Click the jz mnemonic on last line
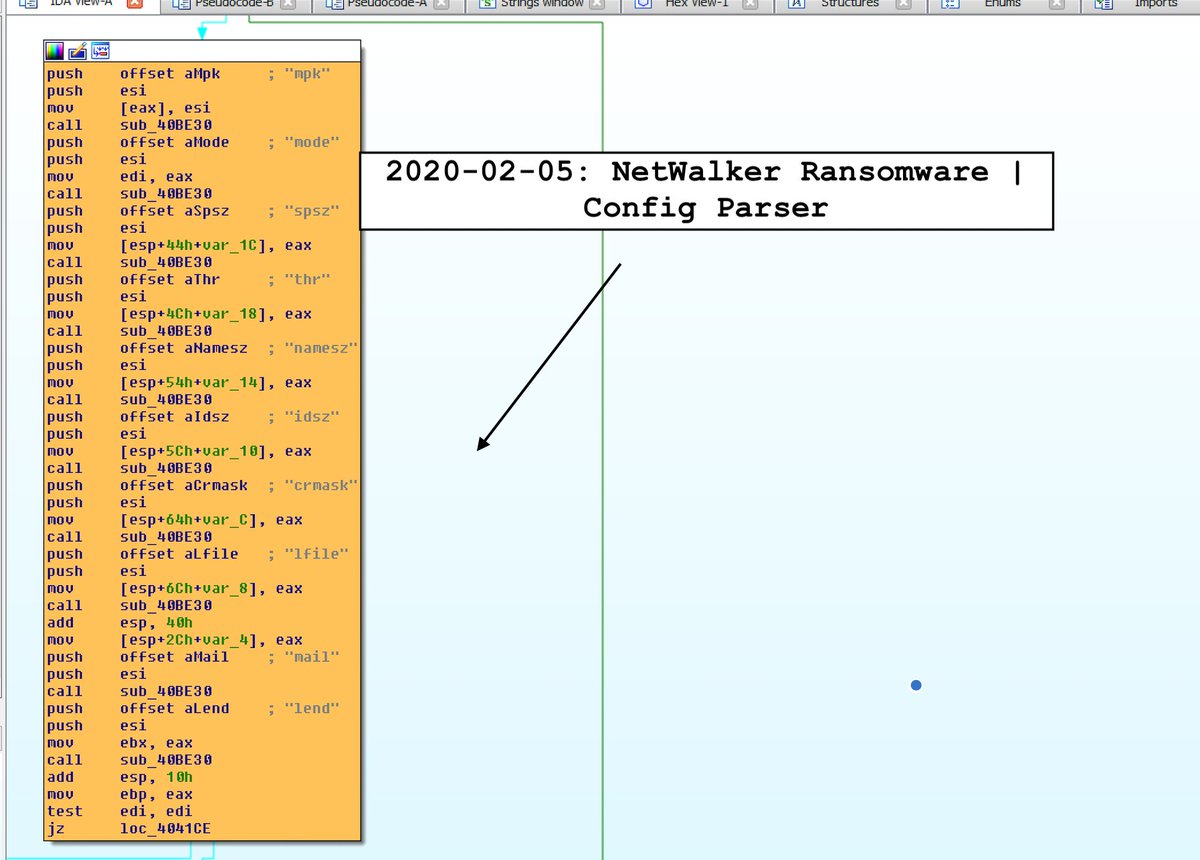Viewport: 1200px width, 860px height. click(56, 829)
